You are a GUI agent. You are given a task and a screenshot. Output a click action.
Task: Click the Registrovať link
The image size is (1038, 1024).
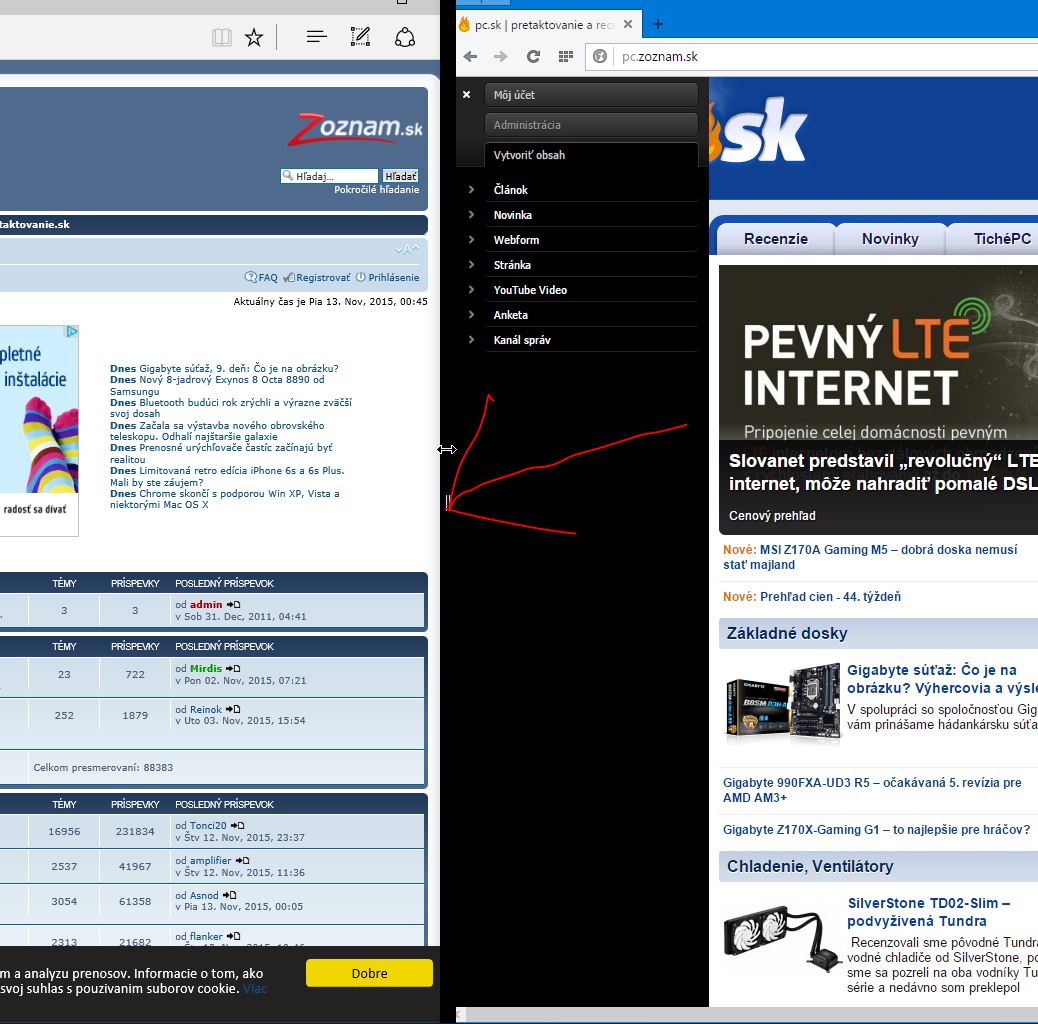tap(317, 277)
